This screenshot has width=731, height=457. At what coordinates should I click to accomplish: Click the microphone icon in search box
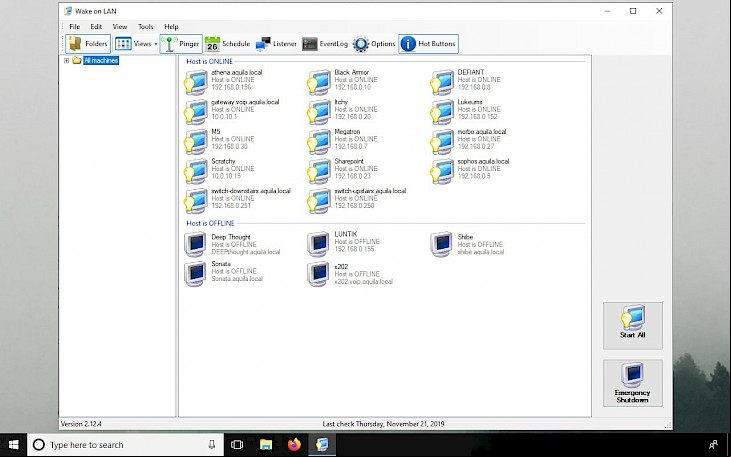[212, 444]
